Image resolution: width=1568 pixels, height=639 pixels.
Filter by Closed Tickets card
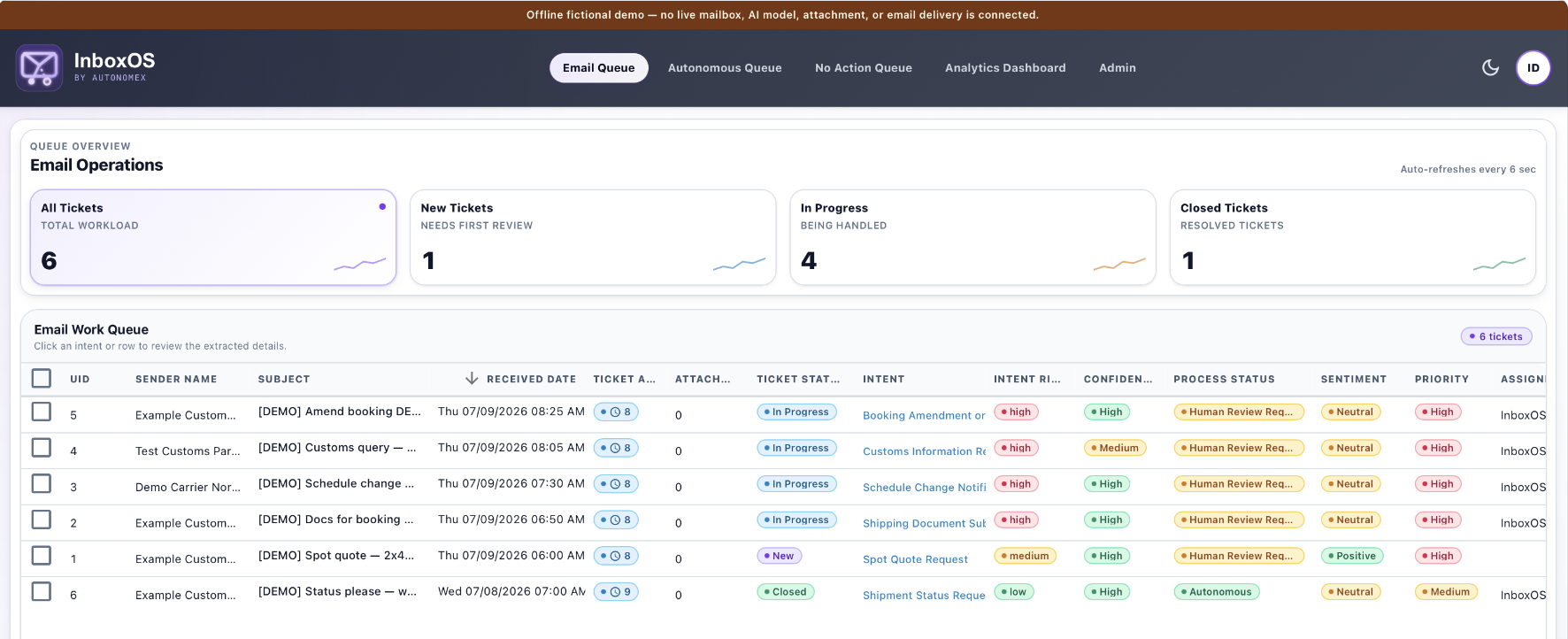[1353, 237]
